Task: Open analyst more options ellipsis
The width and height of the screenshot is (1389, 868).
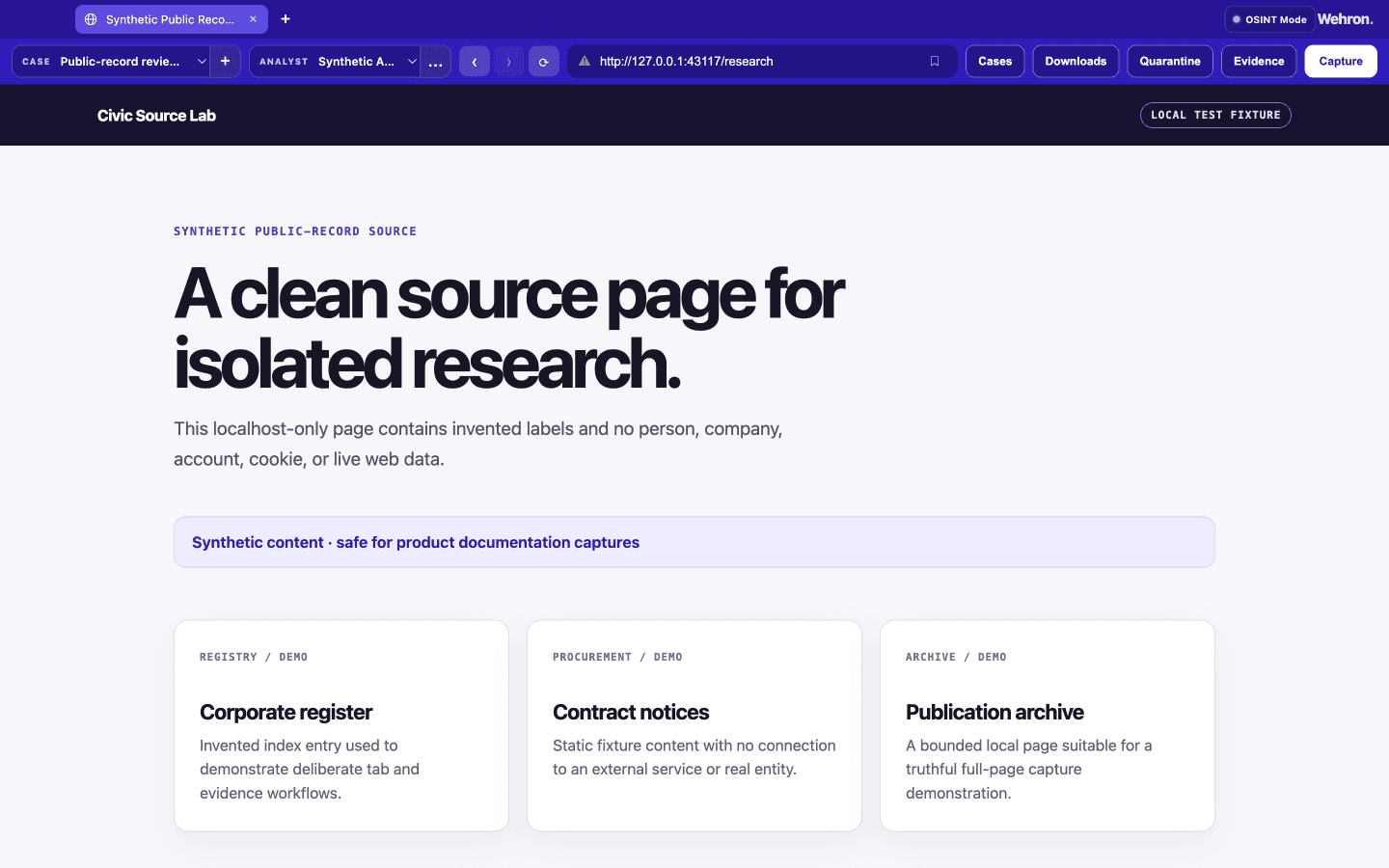Action: pos(435,62)
